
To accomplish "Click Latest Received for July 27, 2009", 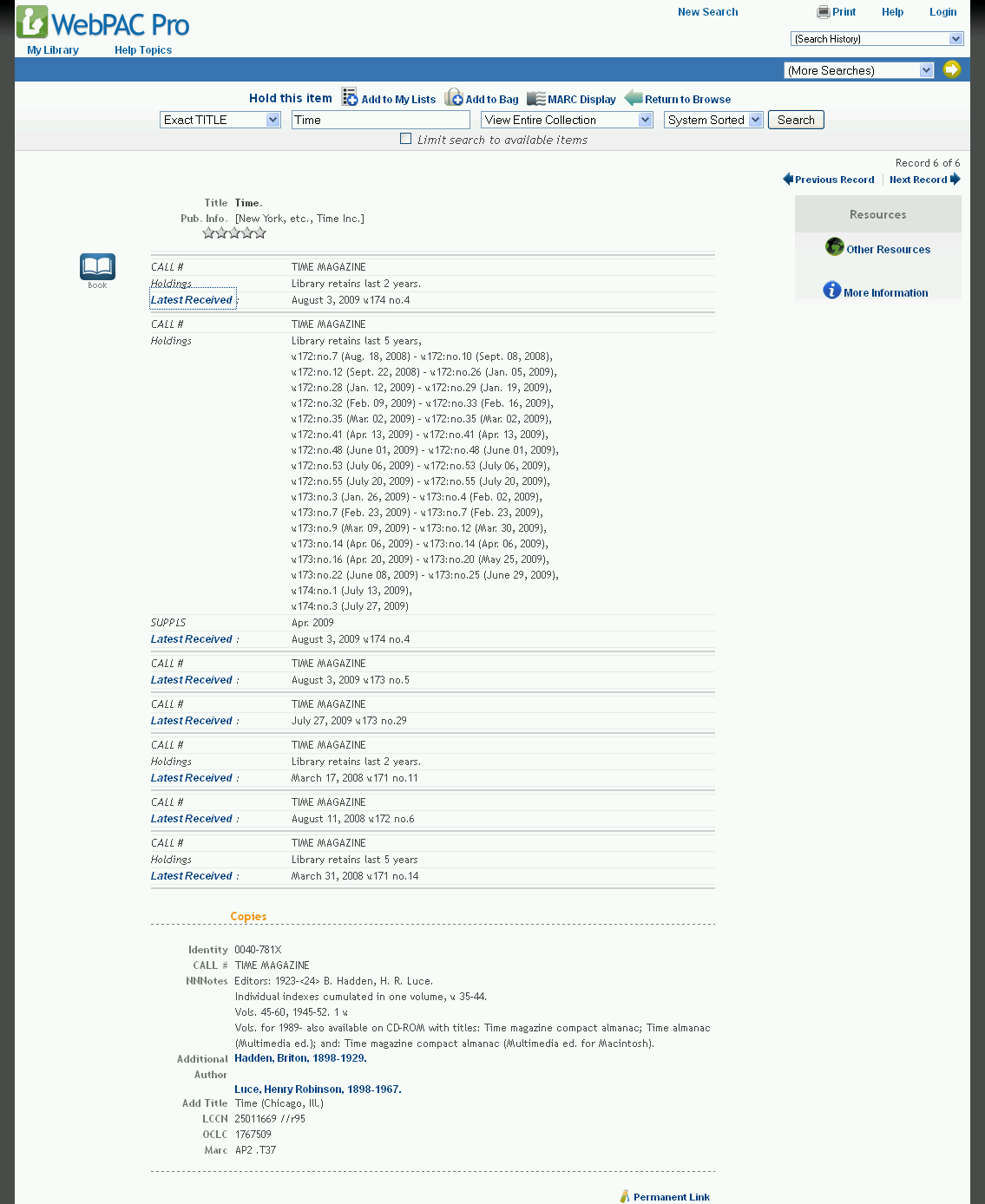I will (x=192, y=721).
